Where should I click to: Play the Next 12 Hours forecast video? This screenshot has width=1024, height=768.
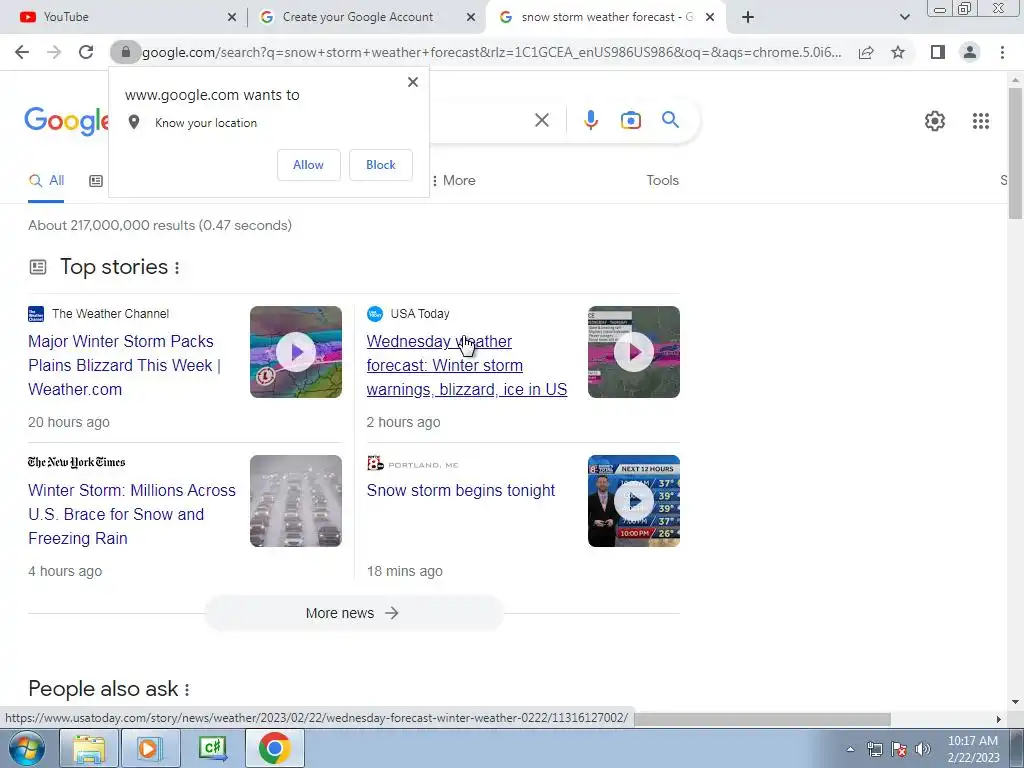[633, 501]
